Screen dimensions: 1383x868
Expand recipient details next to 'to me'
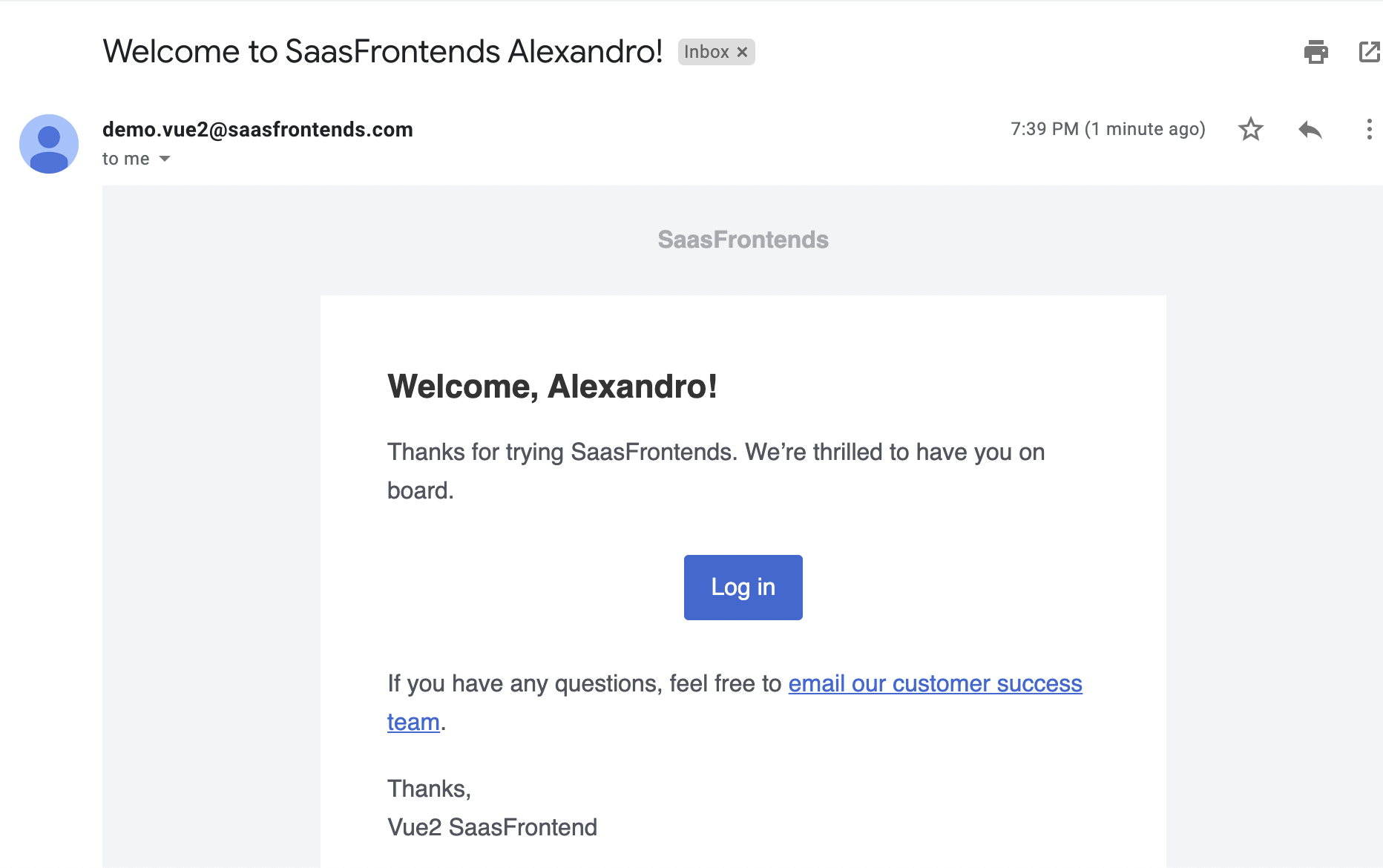coord(165,159)
